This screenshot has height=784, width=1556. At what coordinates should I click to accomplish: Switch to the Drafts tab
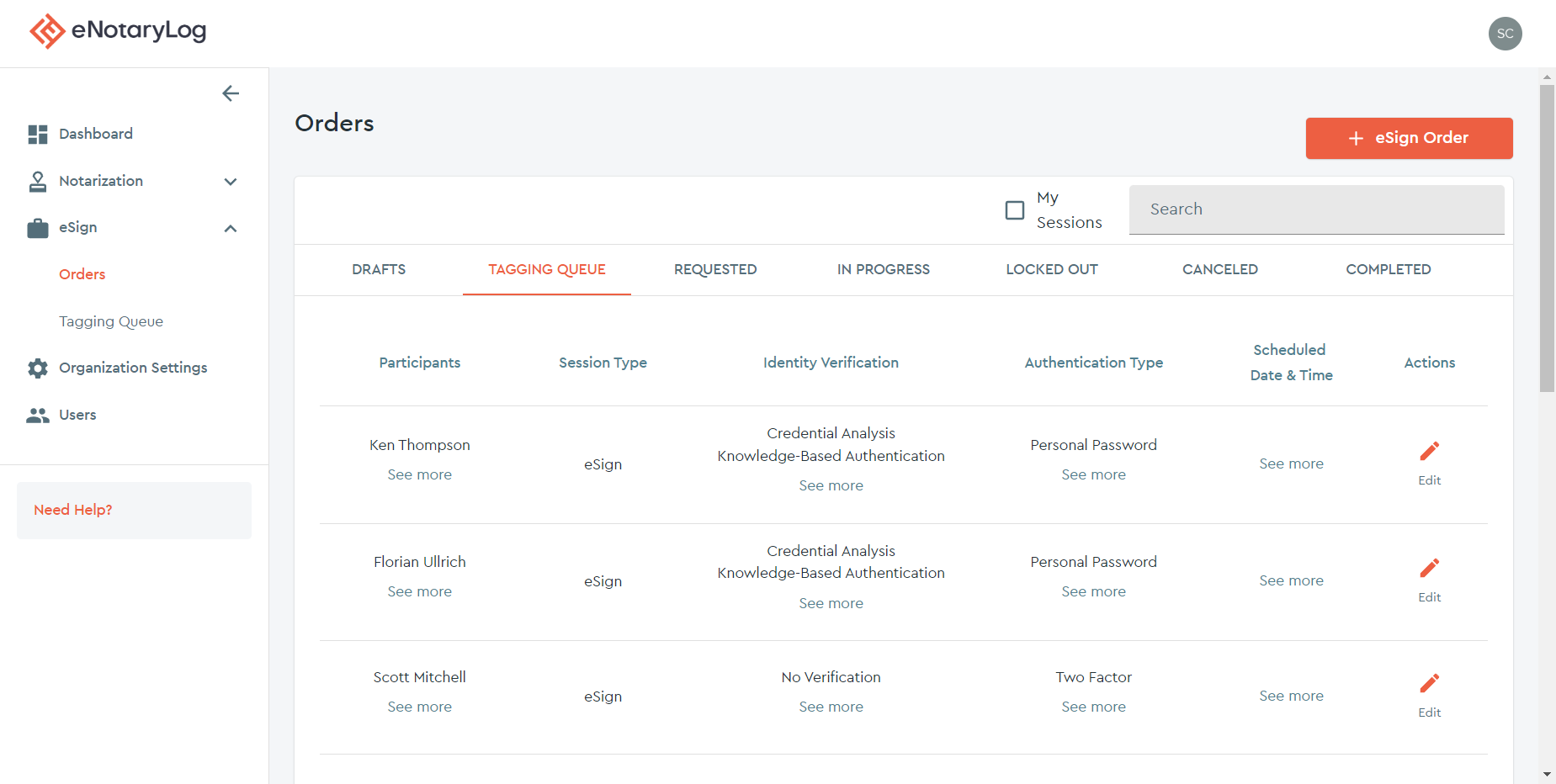pos(379,270)
